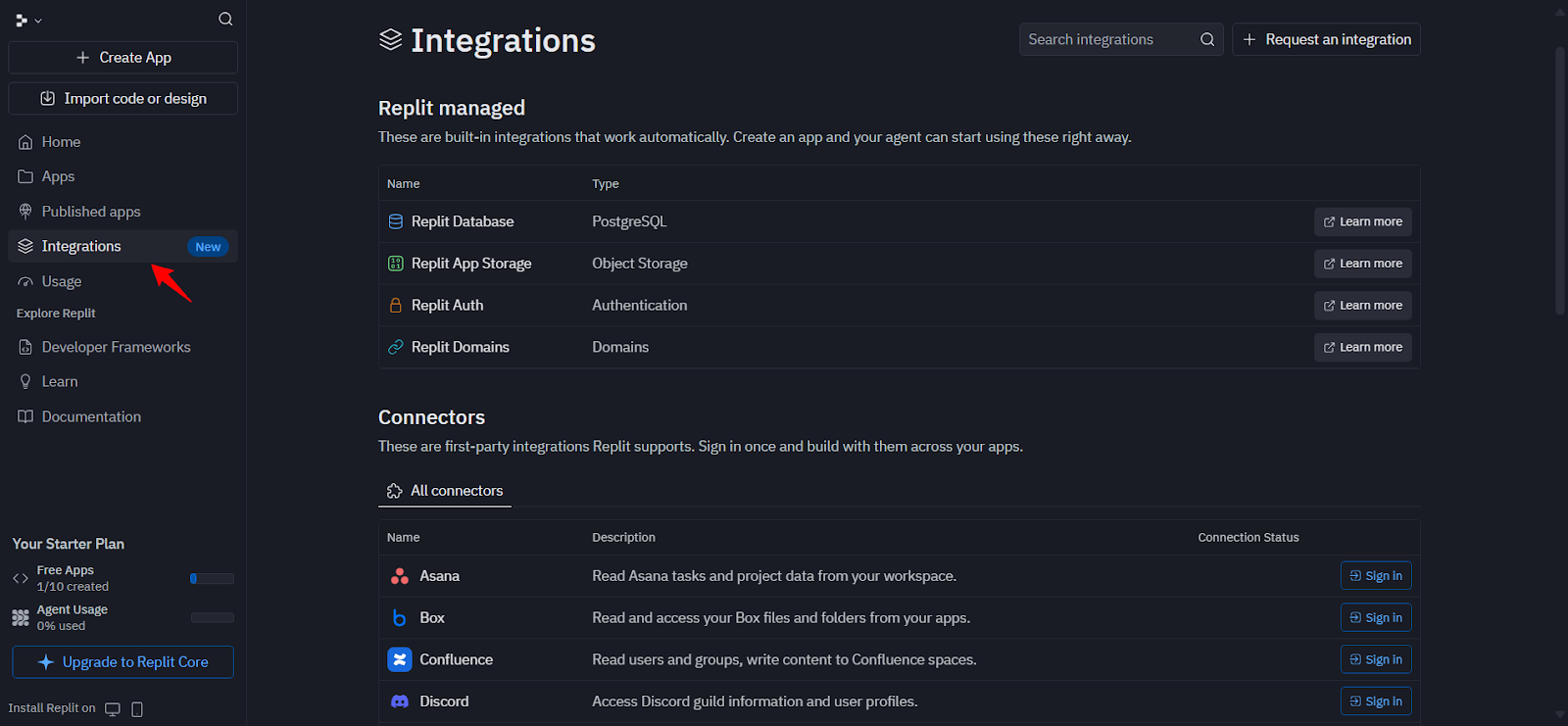Click the Replit App Storage icon
This screenshot has height=726, width=1568.
click(396, 264)
